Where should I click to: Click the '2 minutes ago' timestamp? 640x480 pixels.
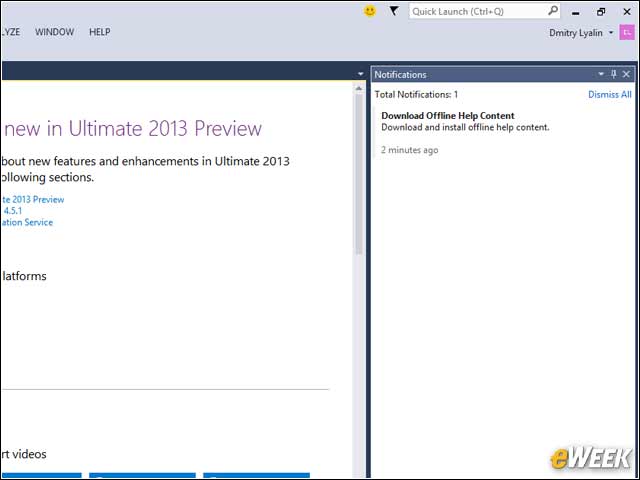(409, 150)
